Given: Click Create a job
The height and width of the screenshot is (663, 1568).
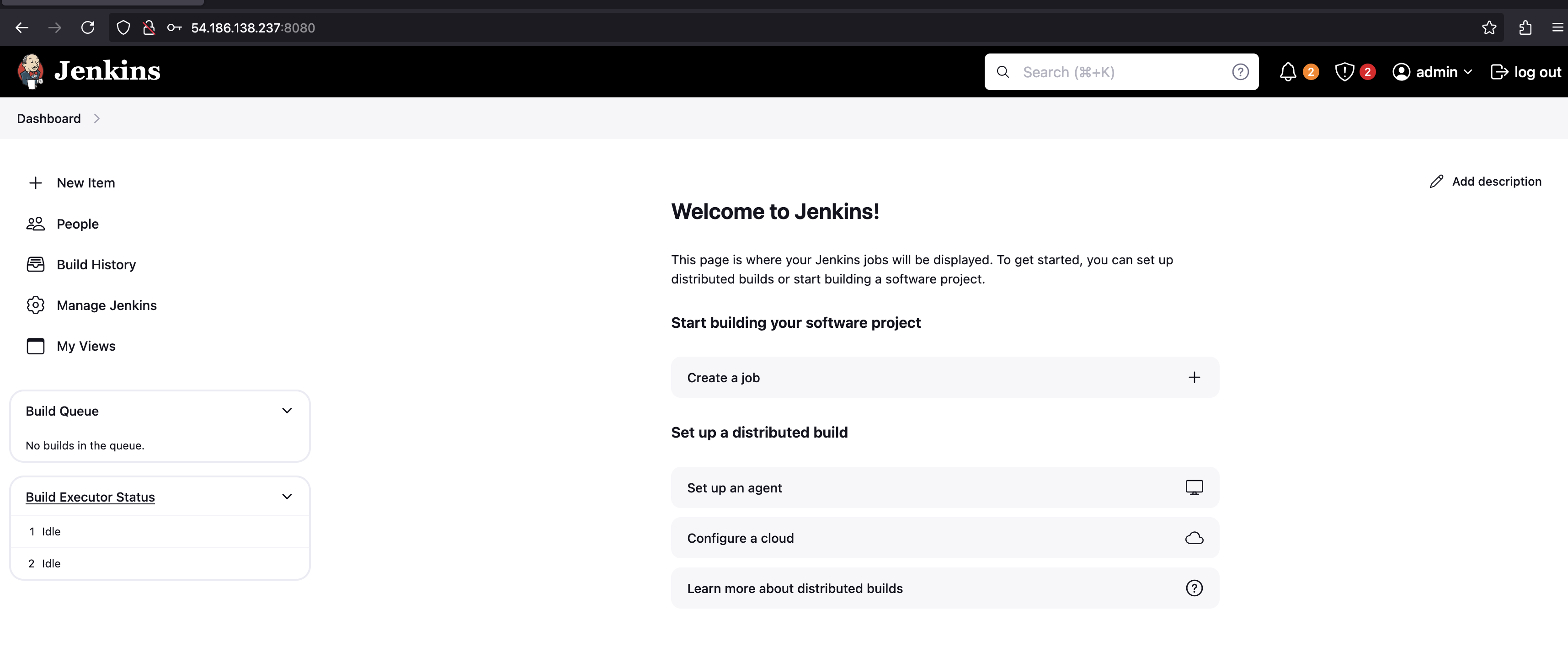Looking at the screenshot, I should point(944,378).
